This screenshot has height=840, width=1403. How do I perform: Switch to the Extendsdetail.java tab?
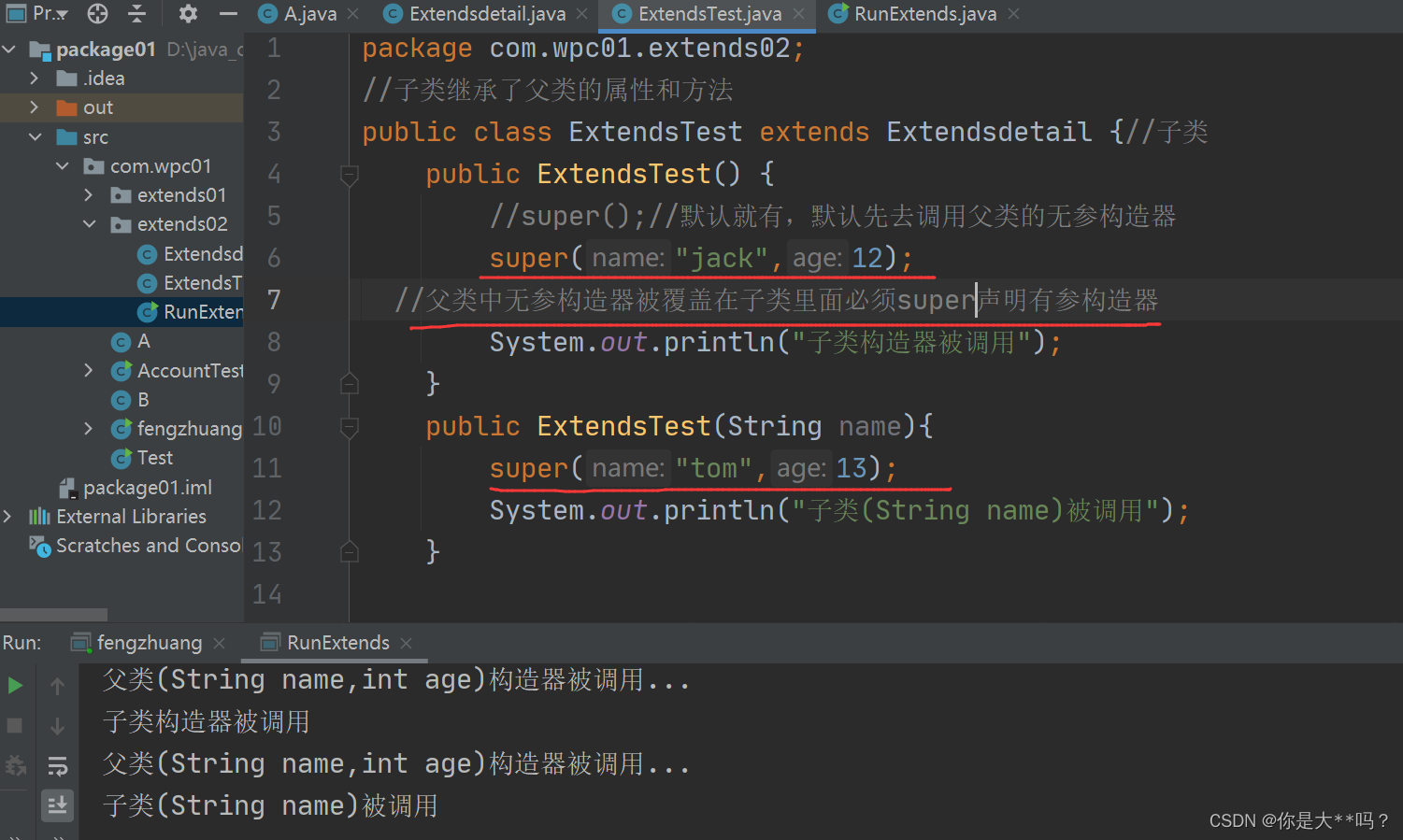click(x=477, y=14)
